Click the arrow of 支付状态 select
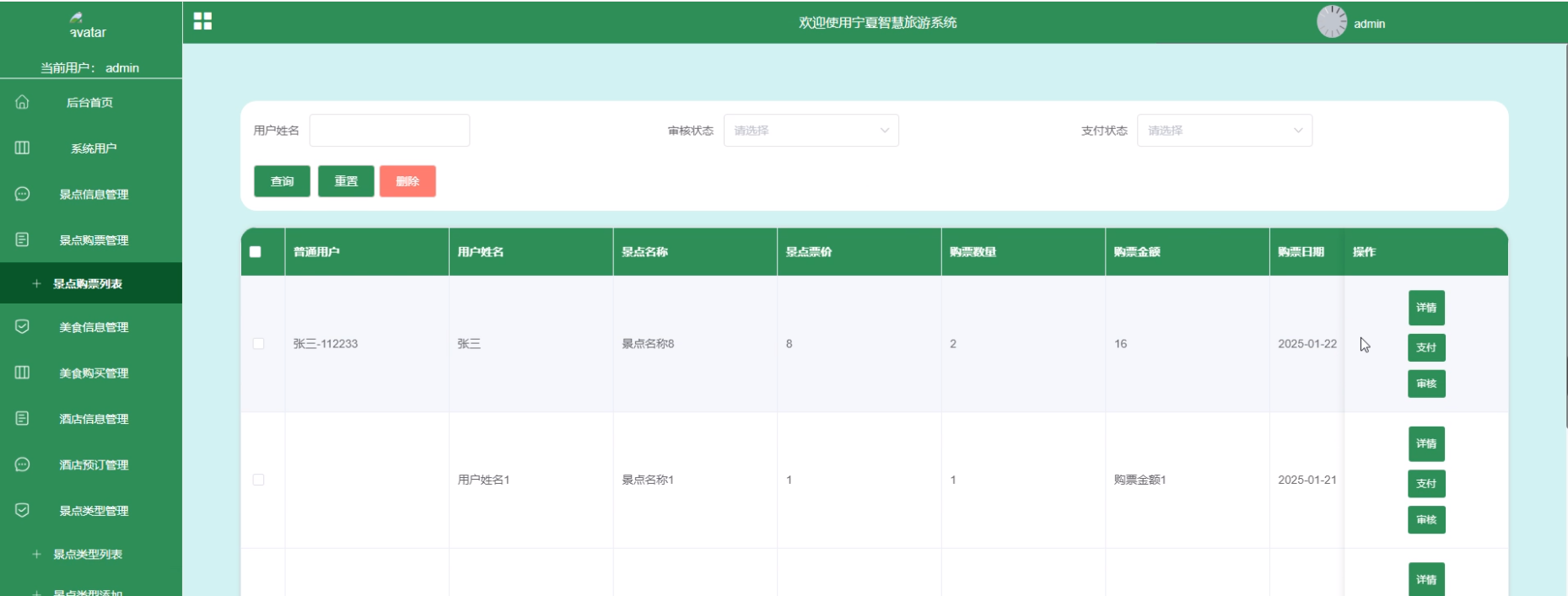1568x596 pixels. coord(1298,131)
